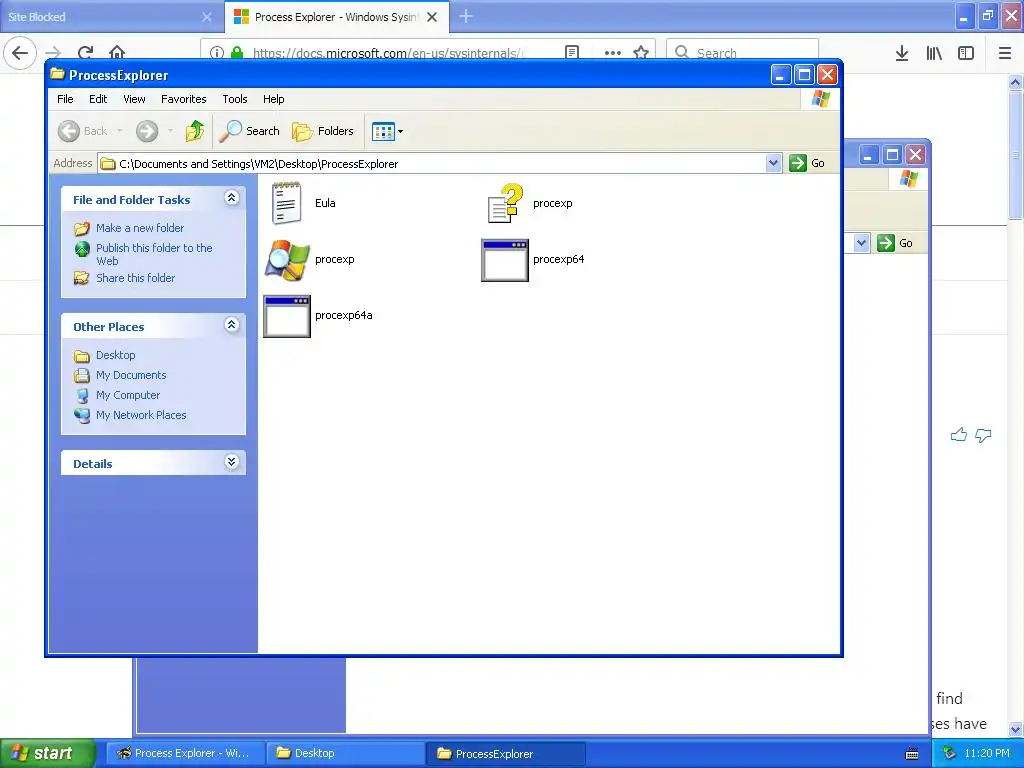Click the taskbar clock showing 11:20 PM

coord(986,754)
